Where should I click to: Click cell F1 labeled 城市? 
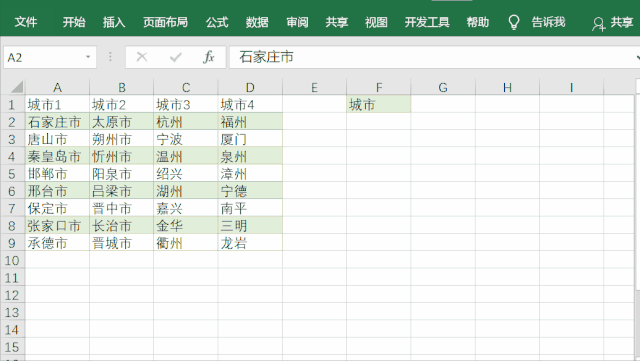click(379, 105)
